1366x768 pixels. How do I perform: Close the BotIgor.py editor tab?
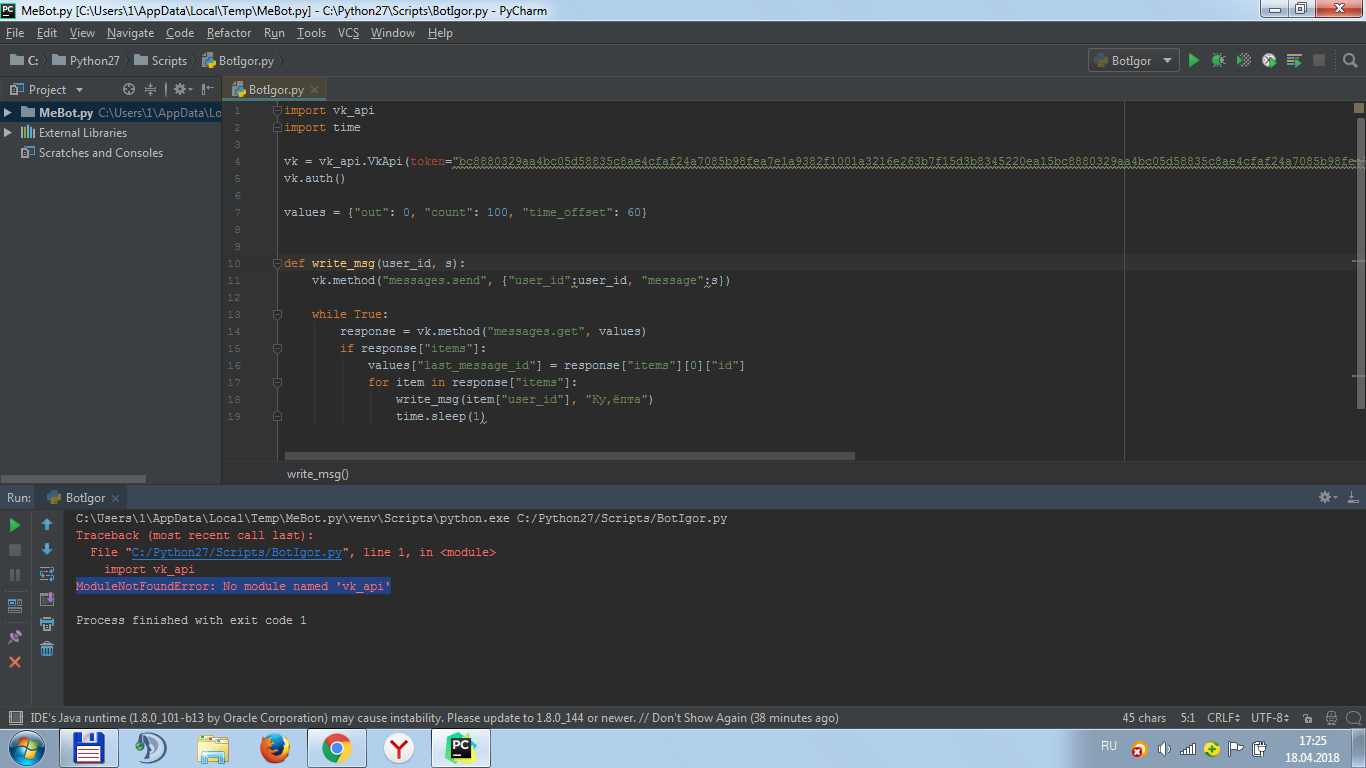click(x=314, y=90)
